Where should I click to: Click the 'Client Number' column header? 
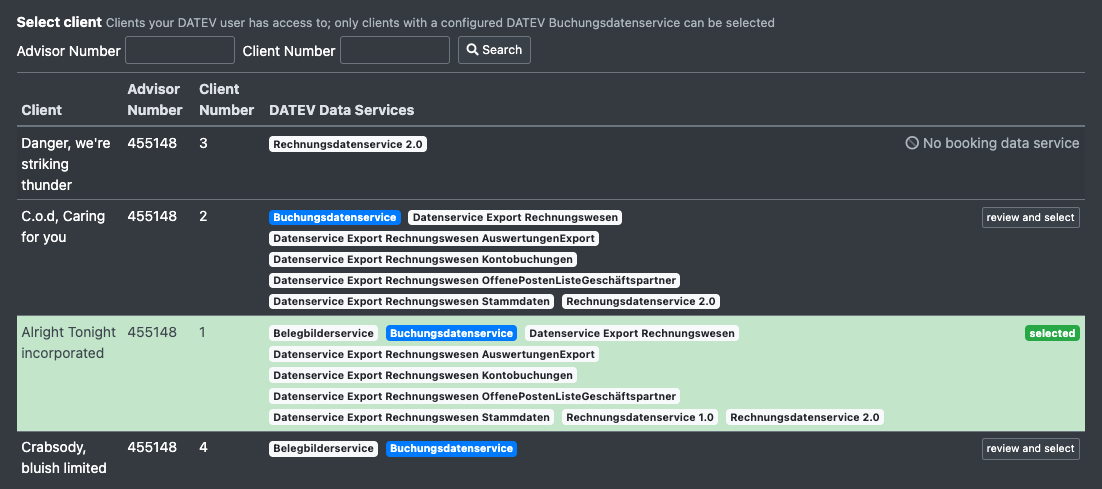[x=226, y=100]
